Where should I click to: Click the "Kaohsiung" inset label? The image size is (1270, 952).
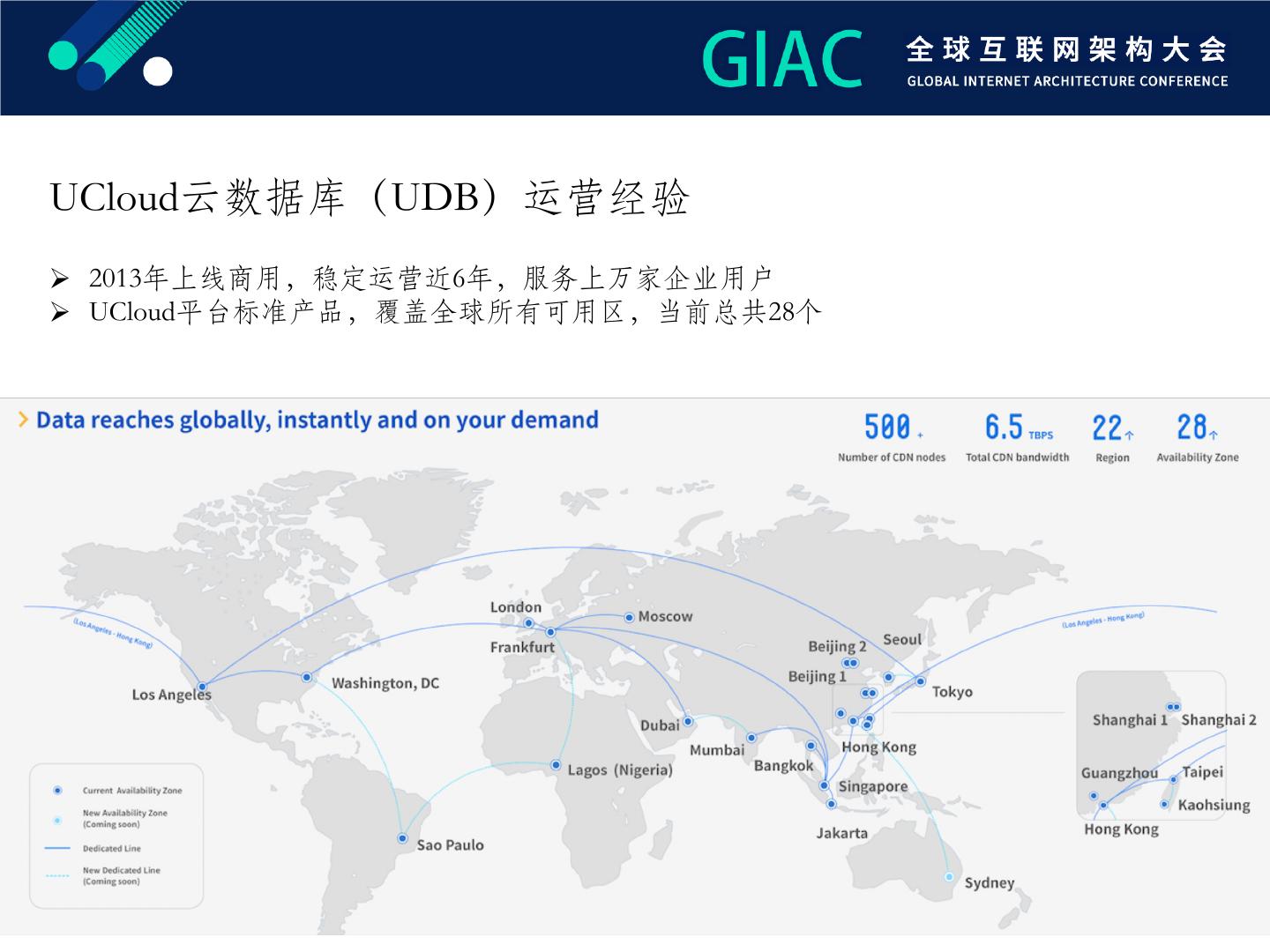1214,805
